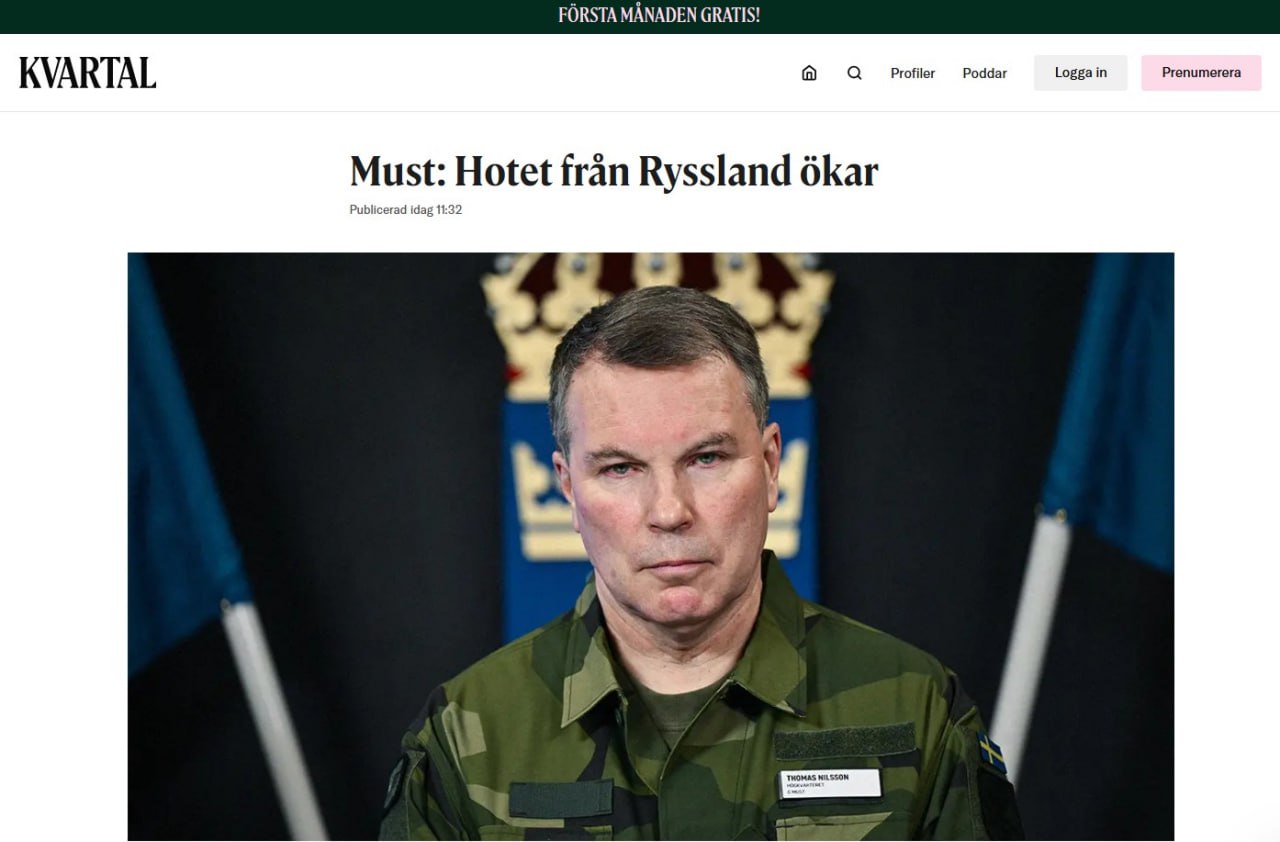Open the FÖRSTA MÅNADEN GRATIS banner
Image resolution: width=1280 pixels, height=842 pixels.
[x=659, y=16]
